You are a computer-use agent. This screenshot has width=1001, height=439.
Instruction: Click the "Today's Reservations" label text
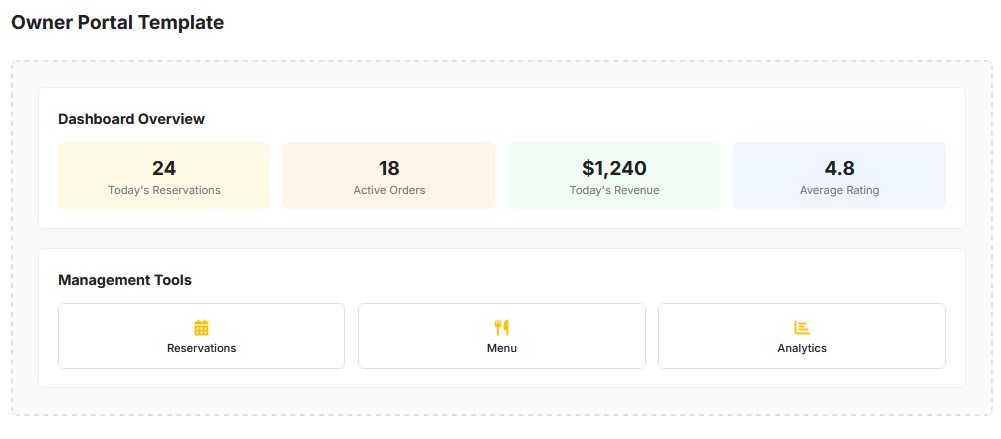coord(164,190)
